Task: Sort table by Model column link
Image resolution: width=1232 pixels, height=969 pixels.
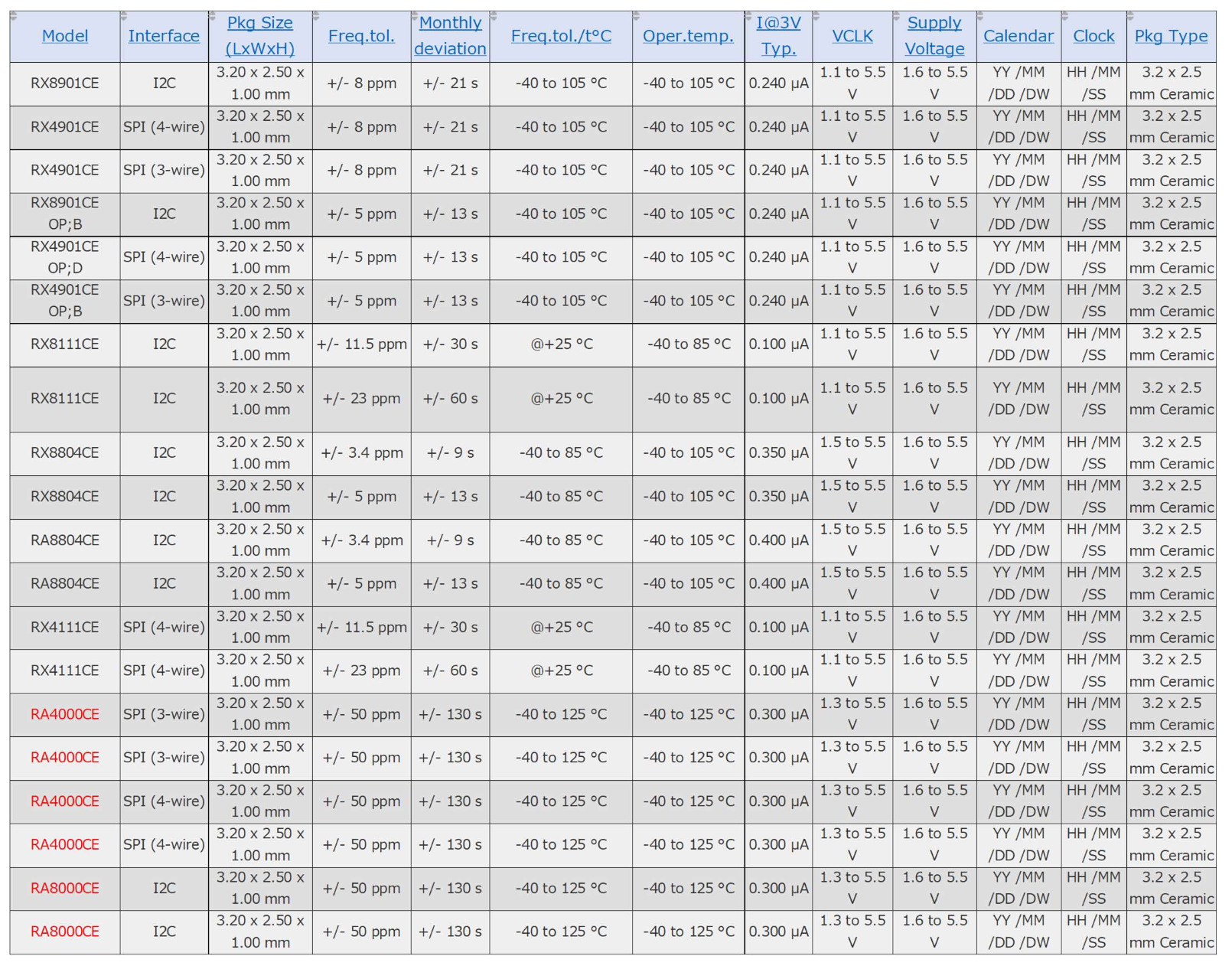Action: [65, 36]
